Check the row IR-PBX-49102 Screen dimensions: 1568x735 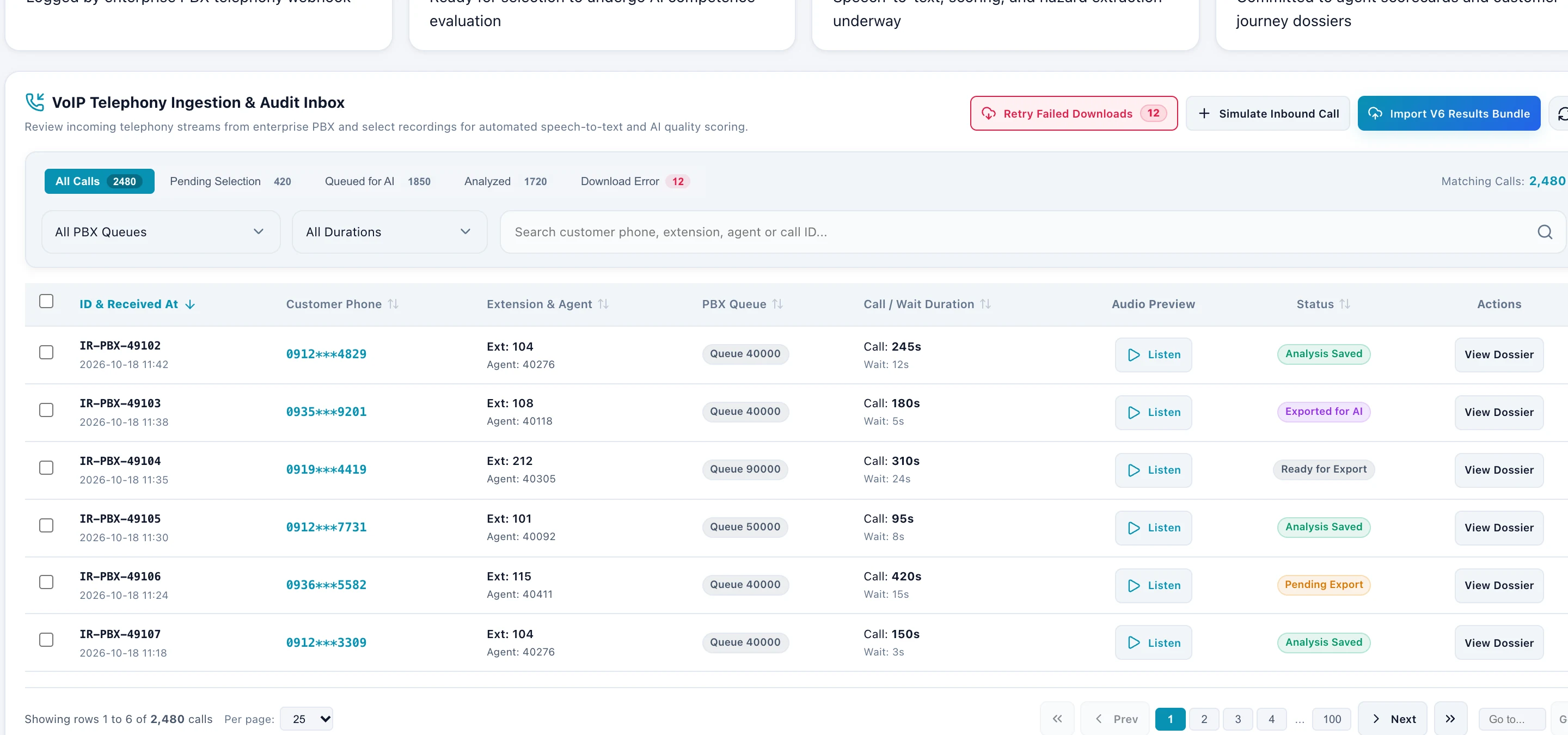pos(46,352)
